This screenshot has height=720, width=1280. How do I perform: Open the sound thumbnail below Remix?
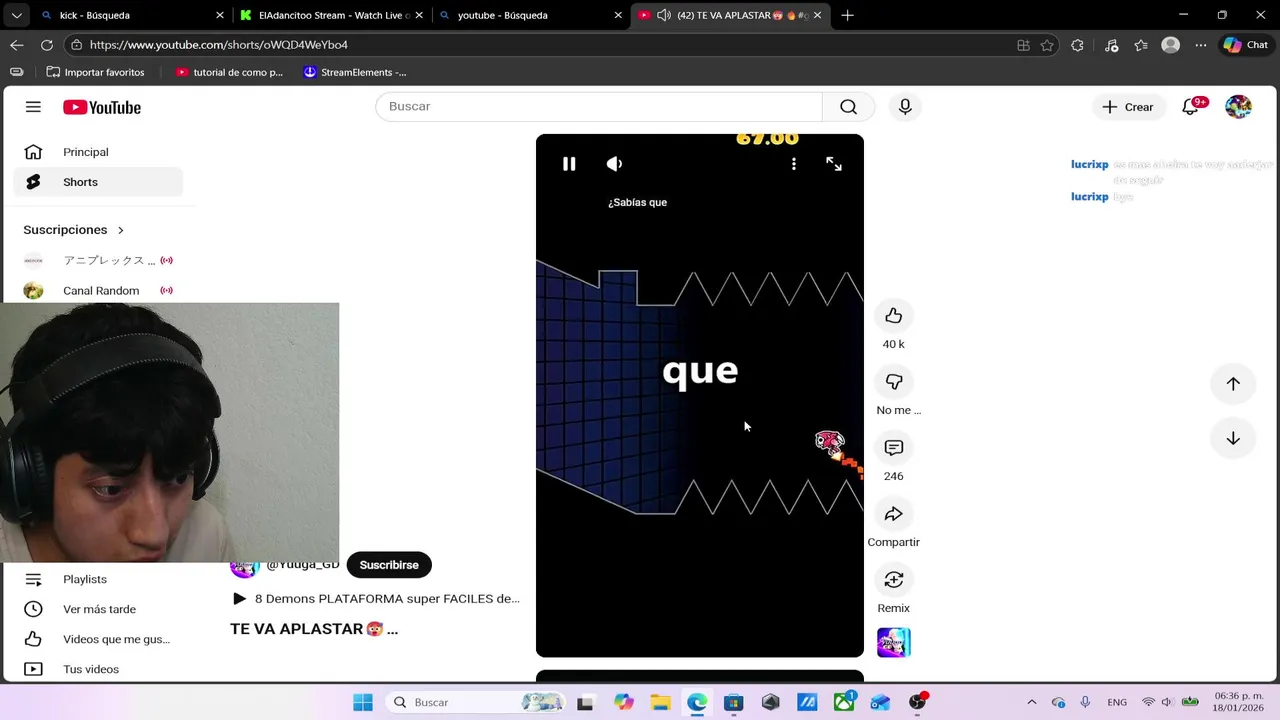click(x=894, y=642)
